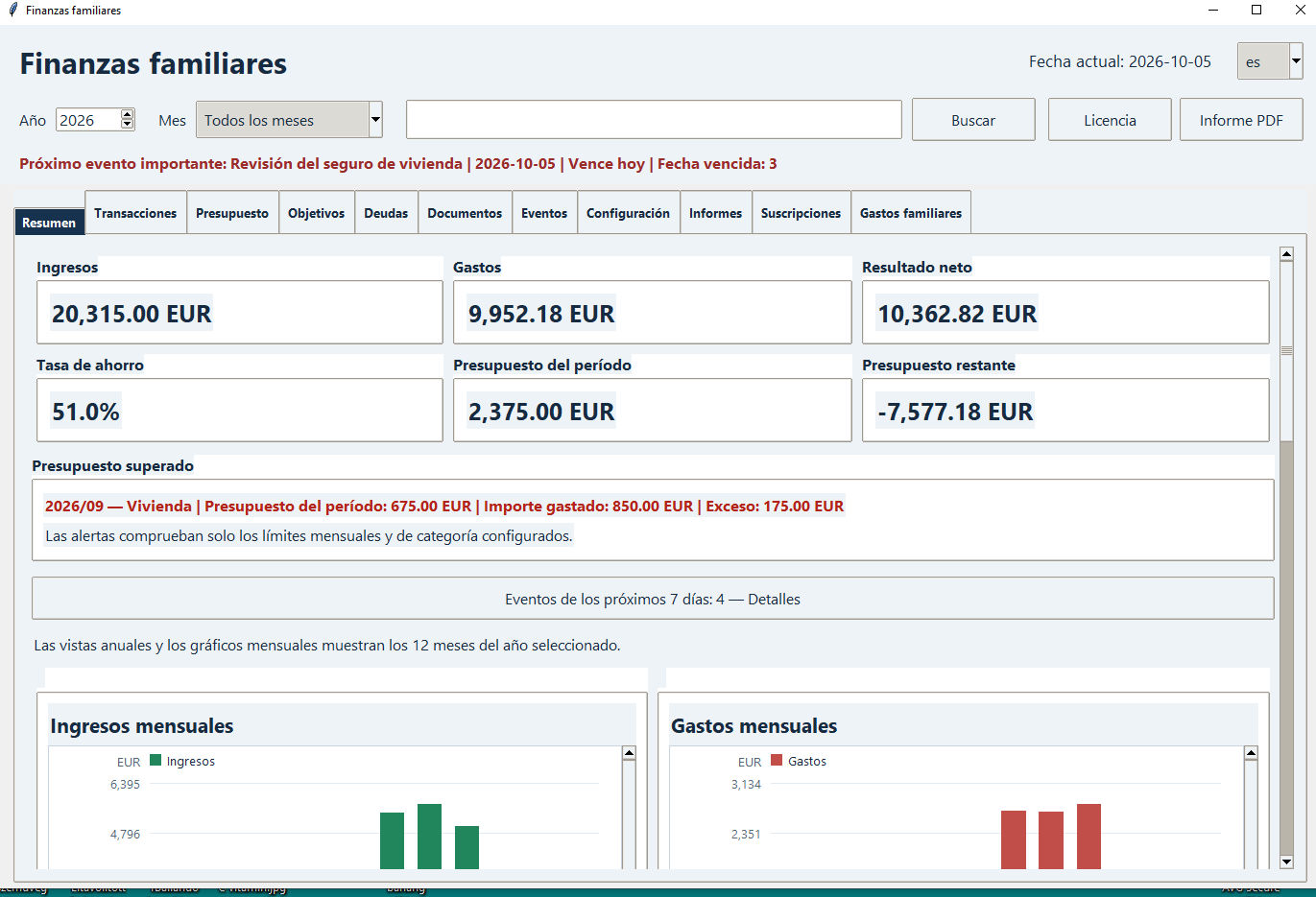The height and width of the screenshot is (897, 1316).
Task: Click the main panel vertical scrollbar thumb
Action: click(1286, 351)
